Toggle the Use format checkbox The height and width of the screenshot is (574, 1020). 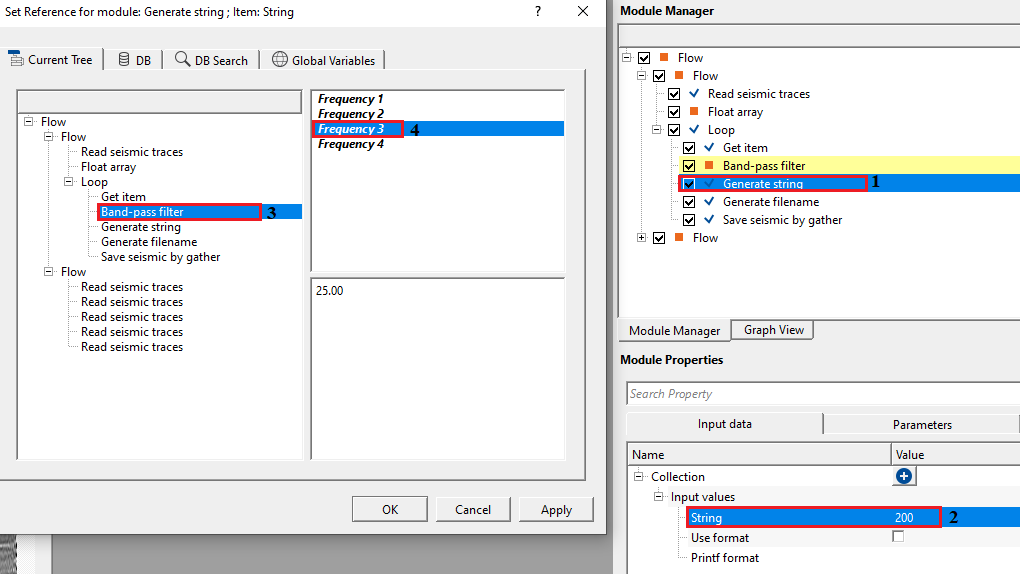pos(898,537)
